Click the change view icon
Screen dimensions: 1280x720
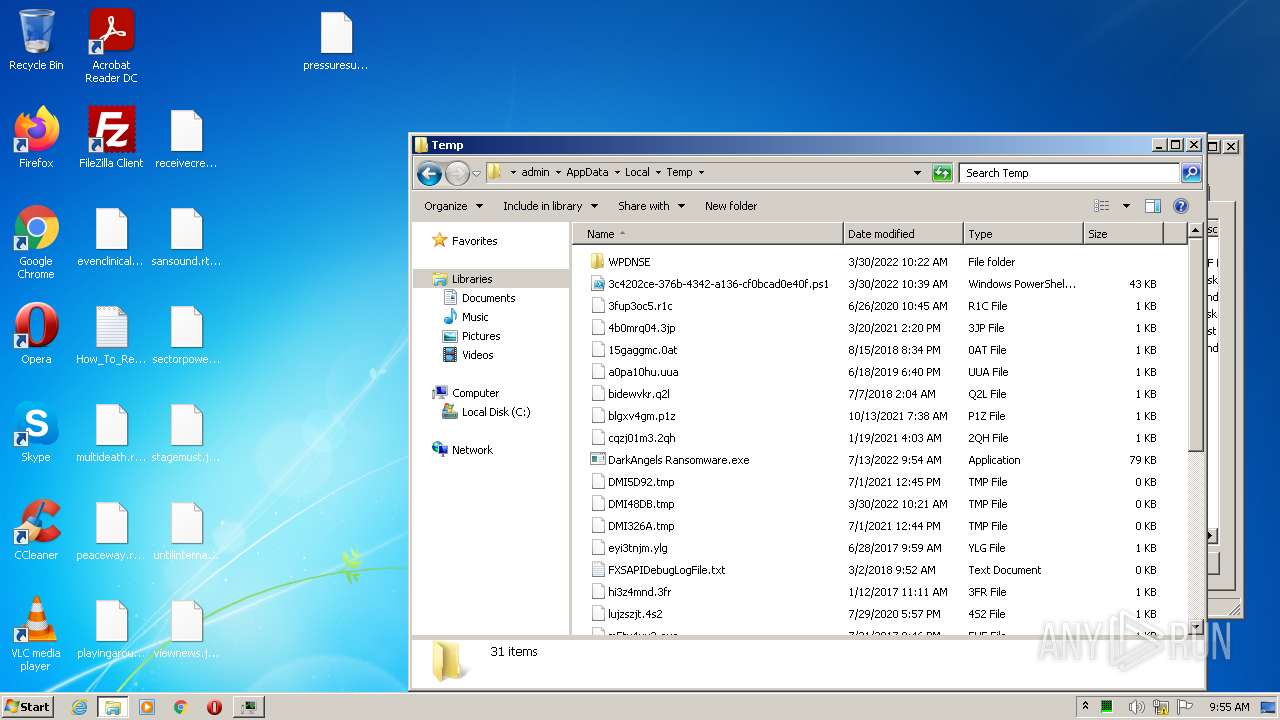coord(1101,206)
